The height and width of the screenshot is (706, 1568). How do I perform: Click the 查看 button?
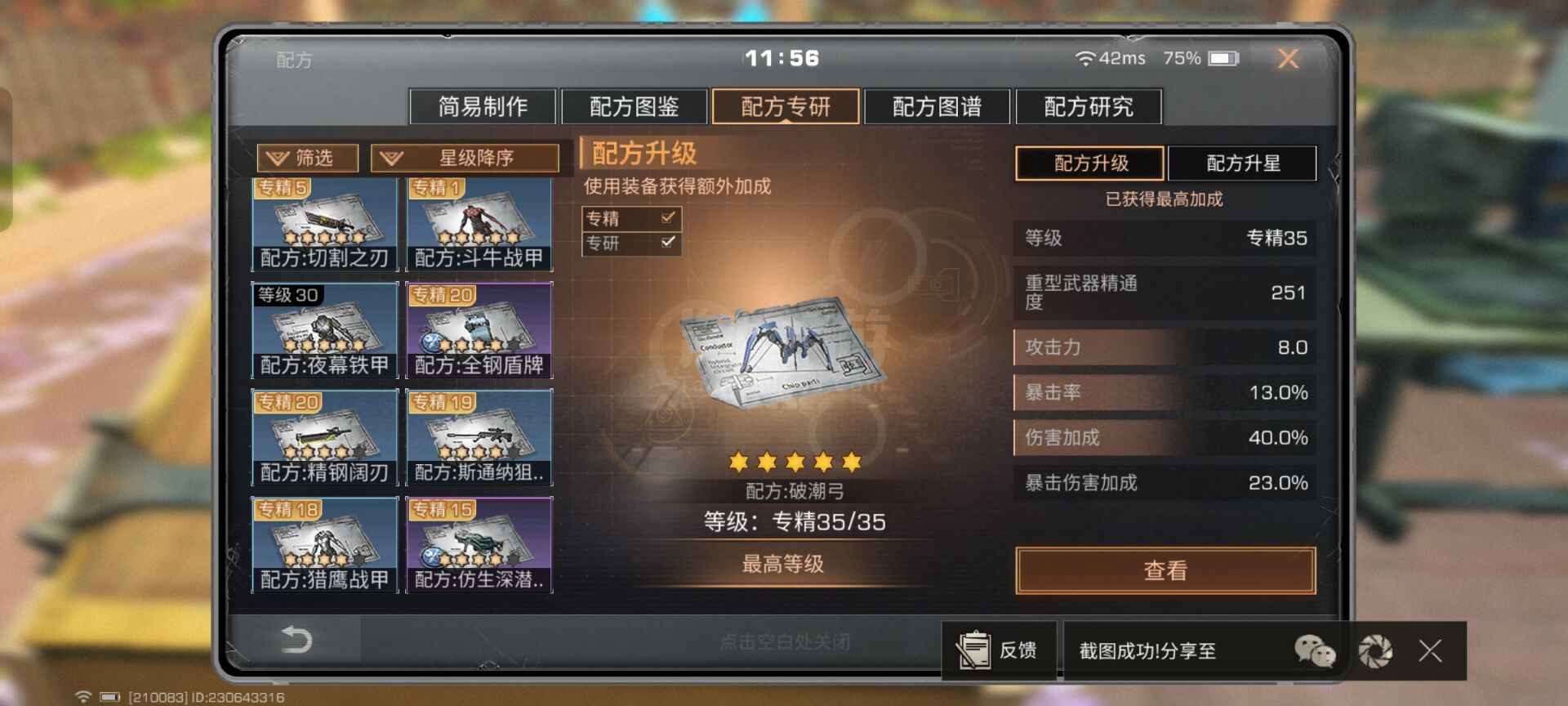pos(1165,570)
